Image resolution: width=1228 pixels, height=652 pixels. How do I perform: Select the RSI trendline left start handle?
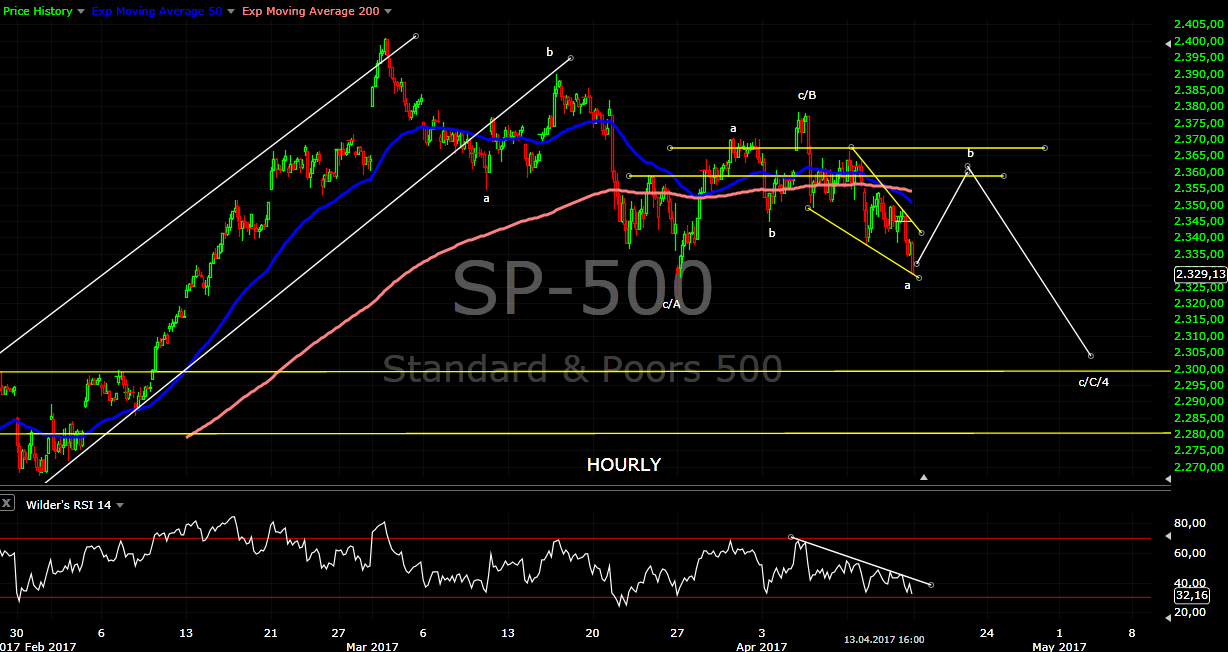tap(791, 538)
